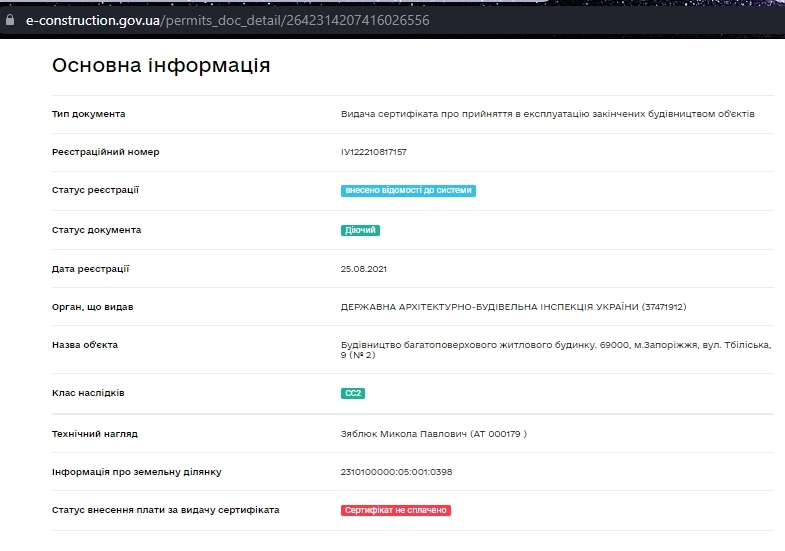Click the 'Статус документа' label
The width and height of the screenshot is (785, 551).
[x=97, y=230]
